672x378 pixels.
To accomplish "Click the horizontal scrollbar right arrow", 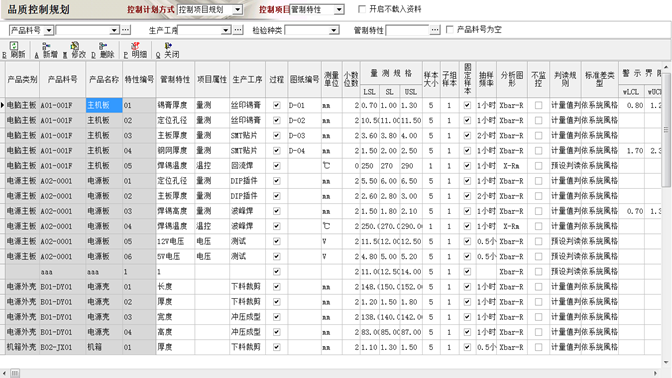I will pos(655,373).
